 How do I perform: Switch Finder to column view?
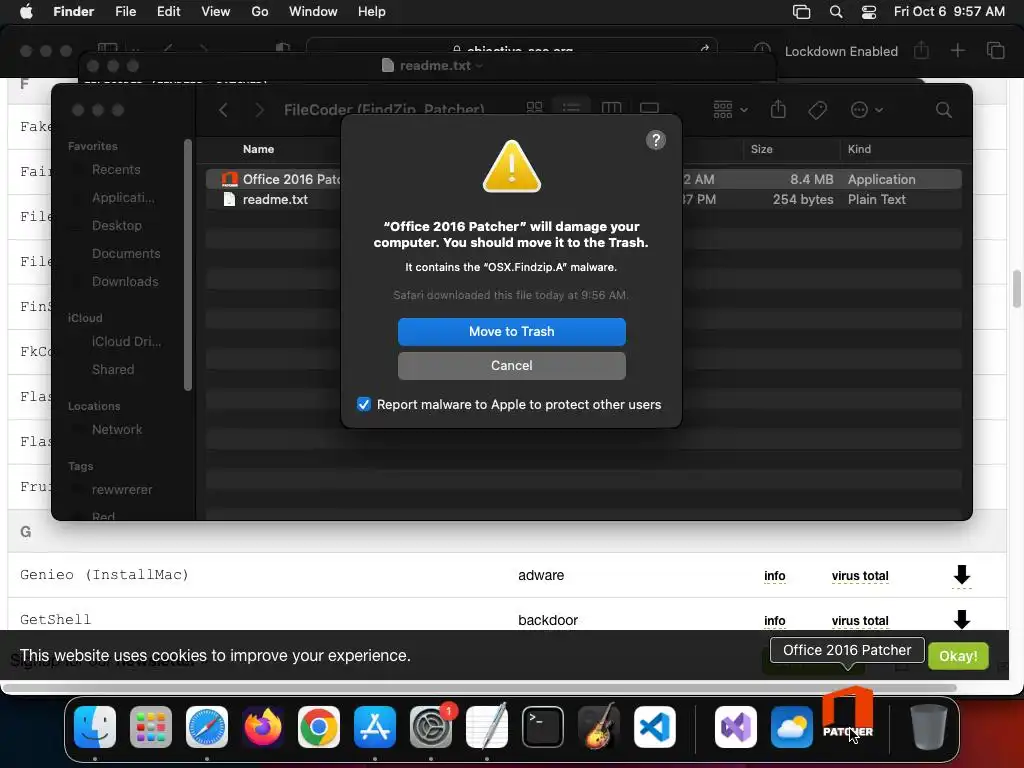(x=611, y=108)
